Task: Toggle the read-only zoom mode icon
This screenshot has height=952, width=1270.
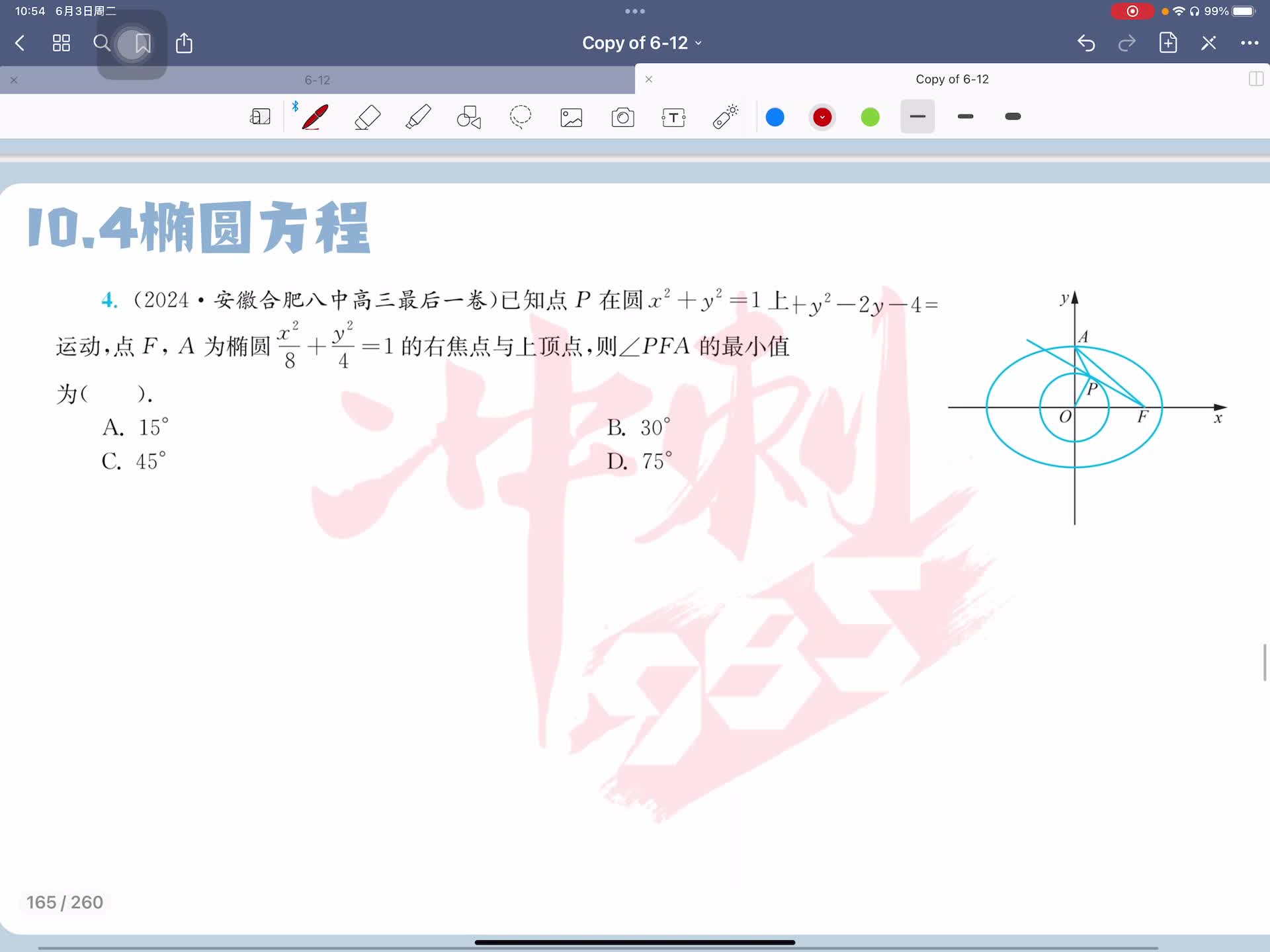Action: click(x=260, y=117)
